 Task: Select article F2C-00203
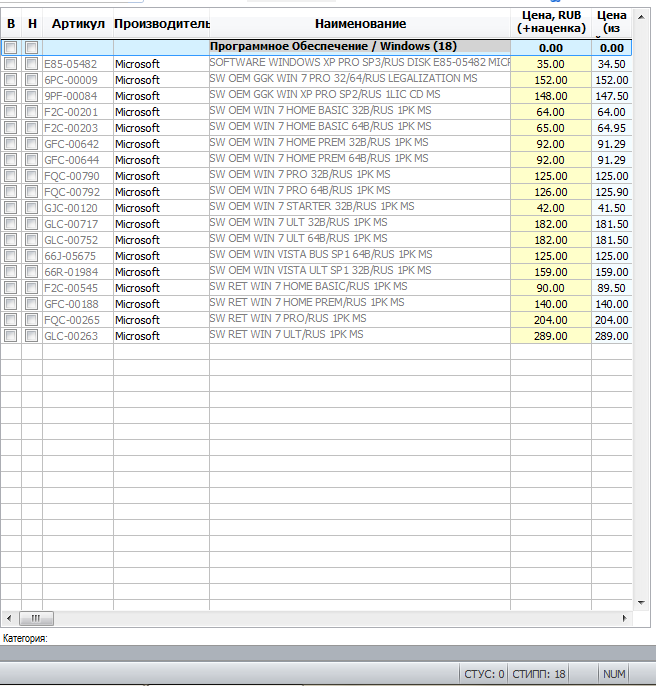point(71,128)
